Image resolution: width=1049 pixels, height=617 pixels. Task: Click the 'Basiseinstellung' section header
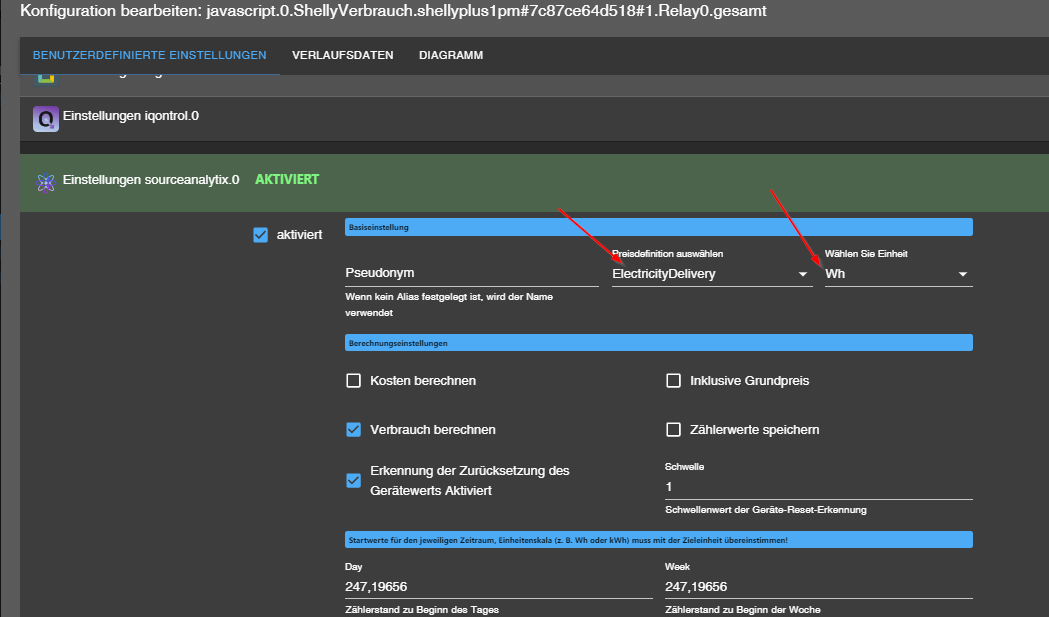658,228
